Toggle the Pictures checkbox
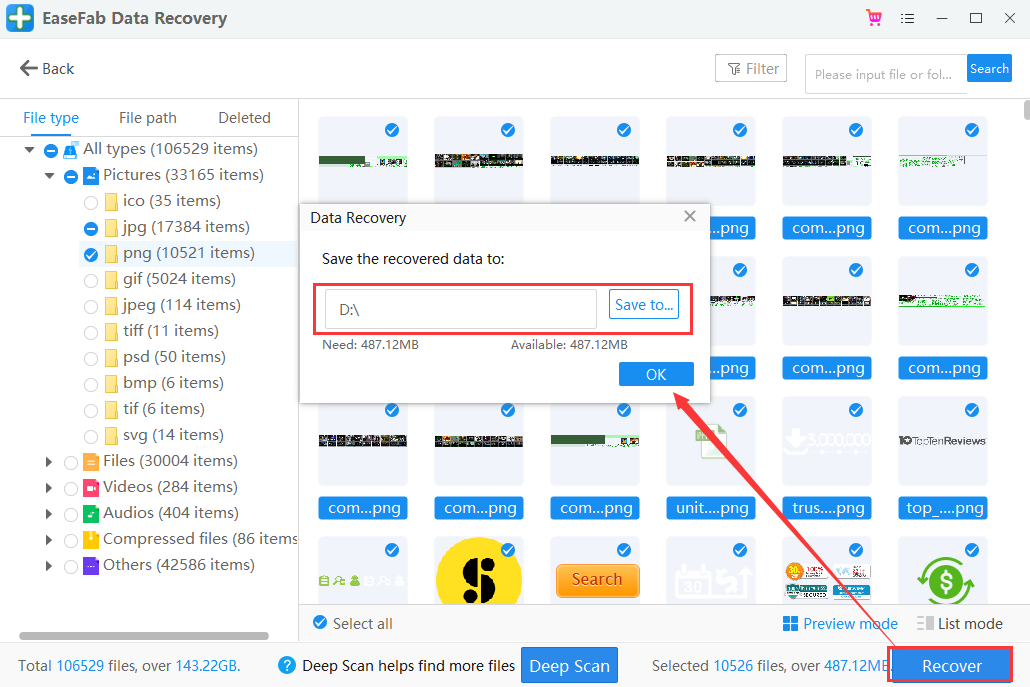Screen dimensions: 1030x687 [71, 176]
